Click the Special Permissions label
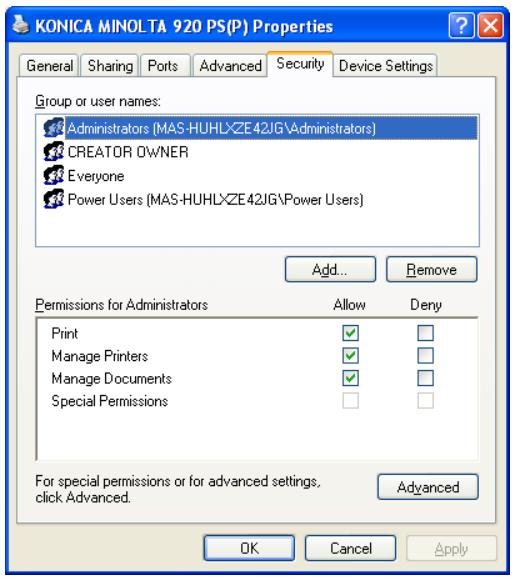 [110, 401]
